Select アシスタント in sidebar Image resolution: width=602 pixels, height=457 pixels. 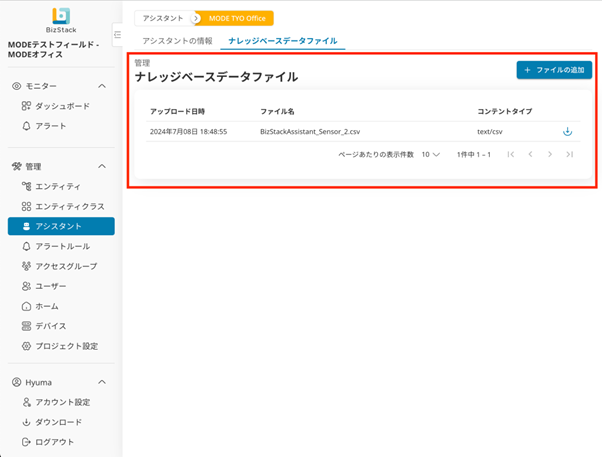click(x=61, y=226)
